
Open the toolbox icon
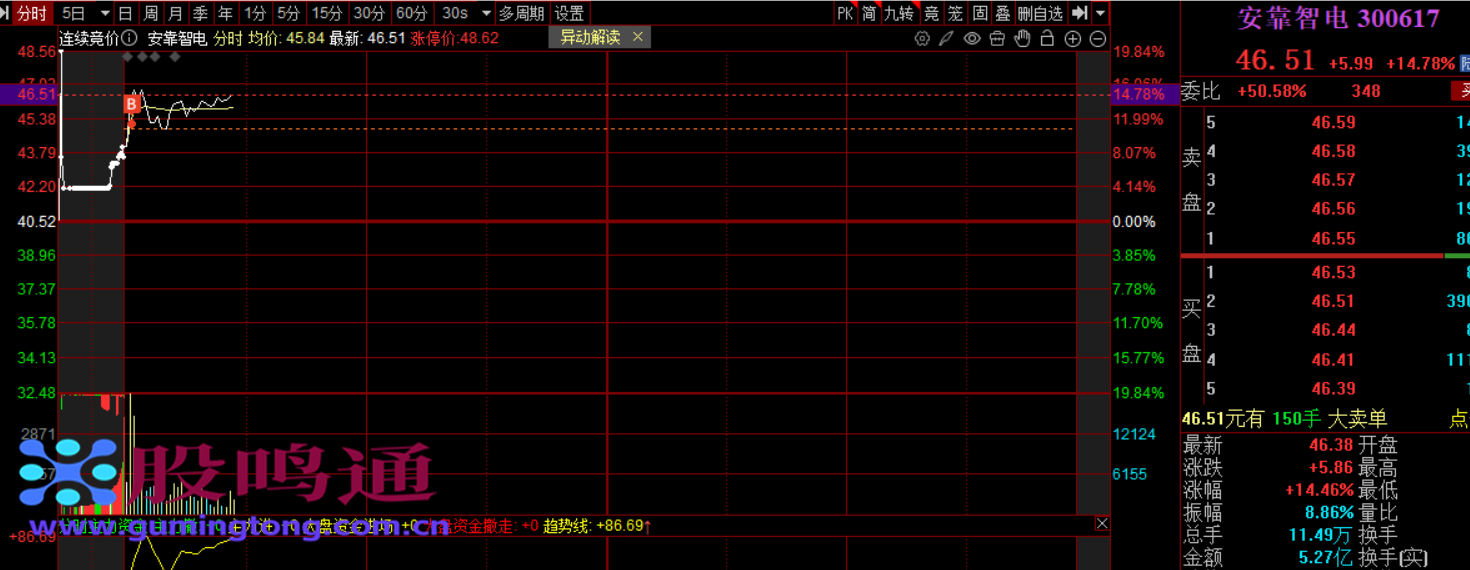[x=997, y=39]
